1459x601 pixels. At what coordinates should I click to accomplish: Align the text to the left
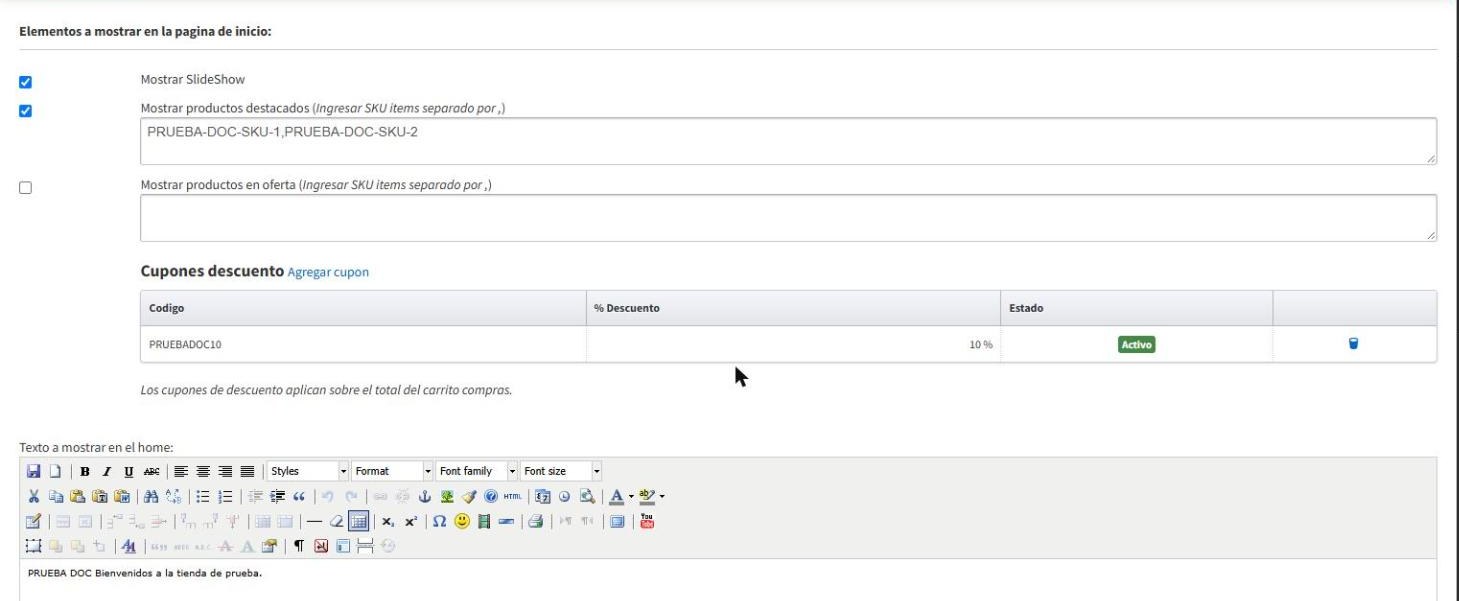(x=182, y=471)
